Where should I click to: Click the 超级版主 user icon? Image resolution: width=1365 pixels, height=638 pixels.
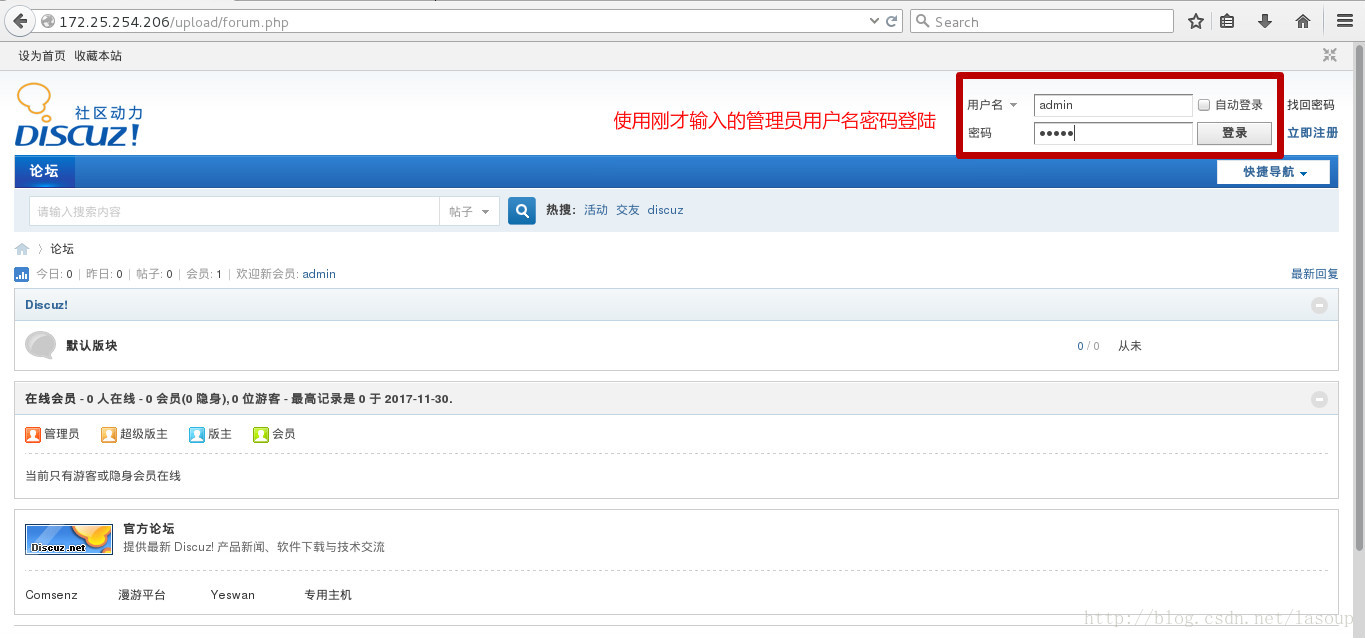(109, 435)
